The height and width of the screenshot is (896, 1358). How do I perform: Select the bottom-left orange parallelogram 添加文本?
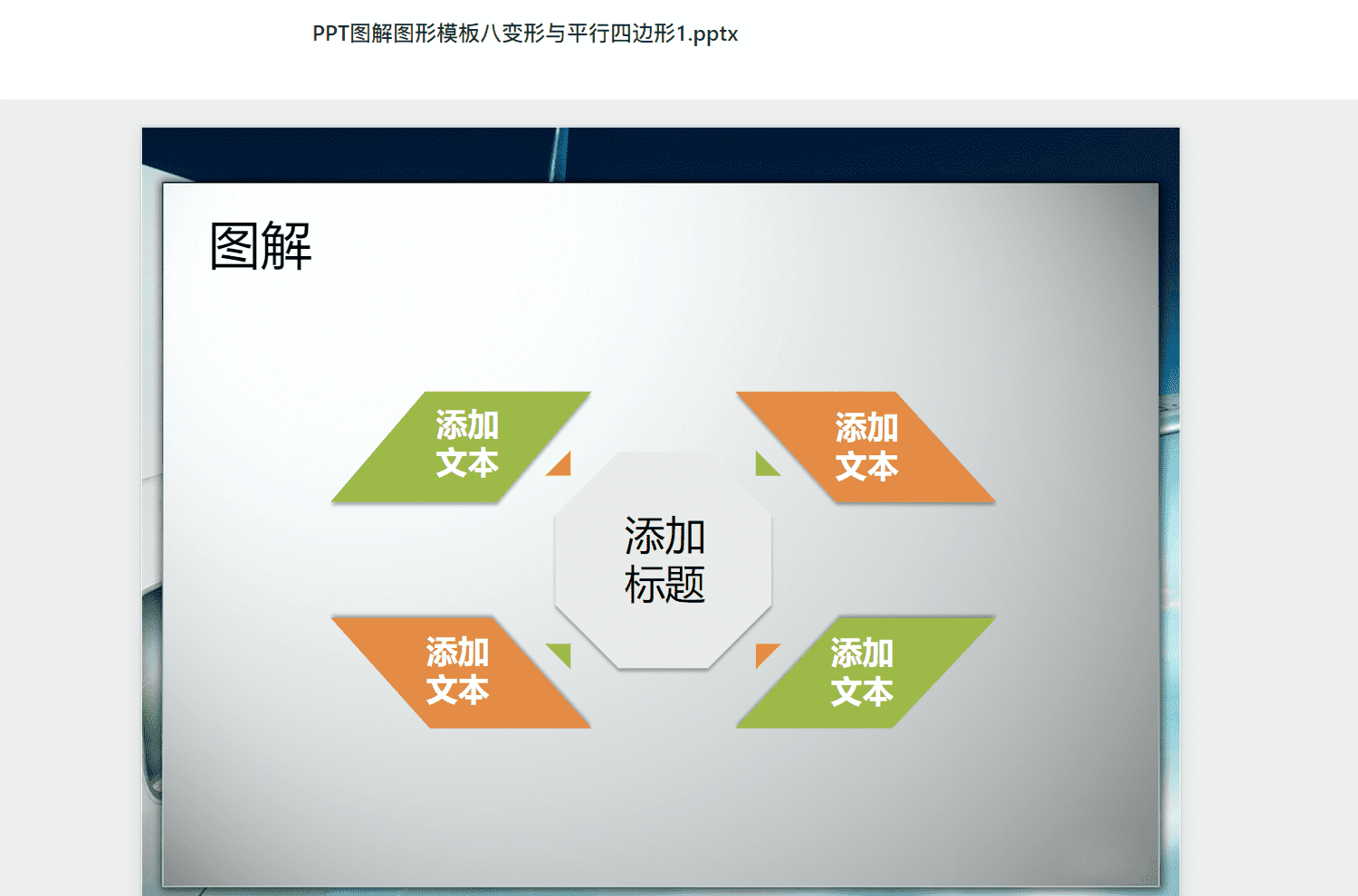462,672
